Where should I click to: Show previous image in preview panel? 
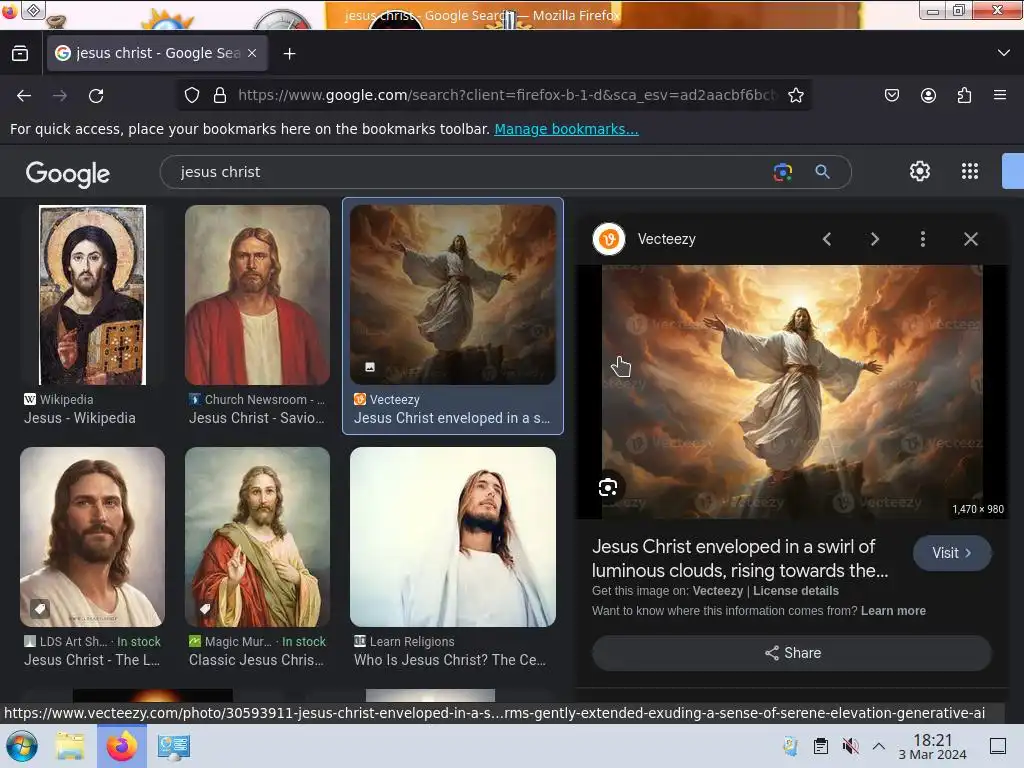tap(827, 239)
